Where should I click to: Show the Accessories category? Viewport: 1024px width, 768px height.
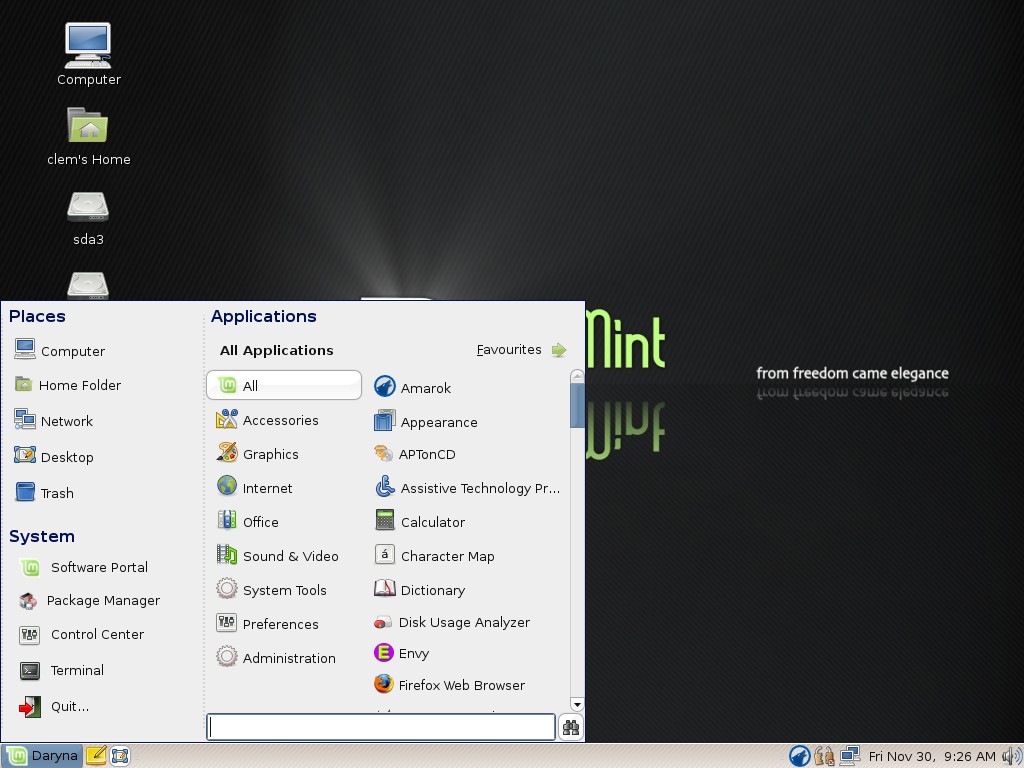(x=283, y=419)
